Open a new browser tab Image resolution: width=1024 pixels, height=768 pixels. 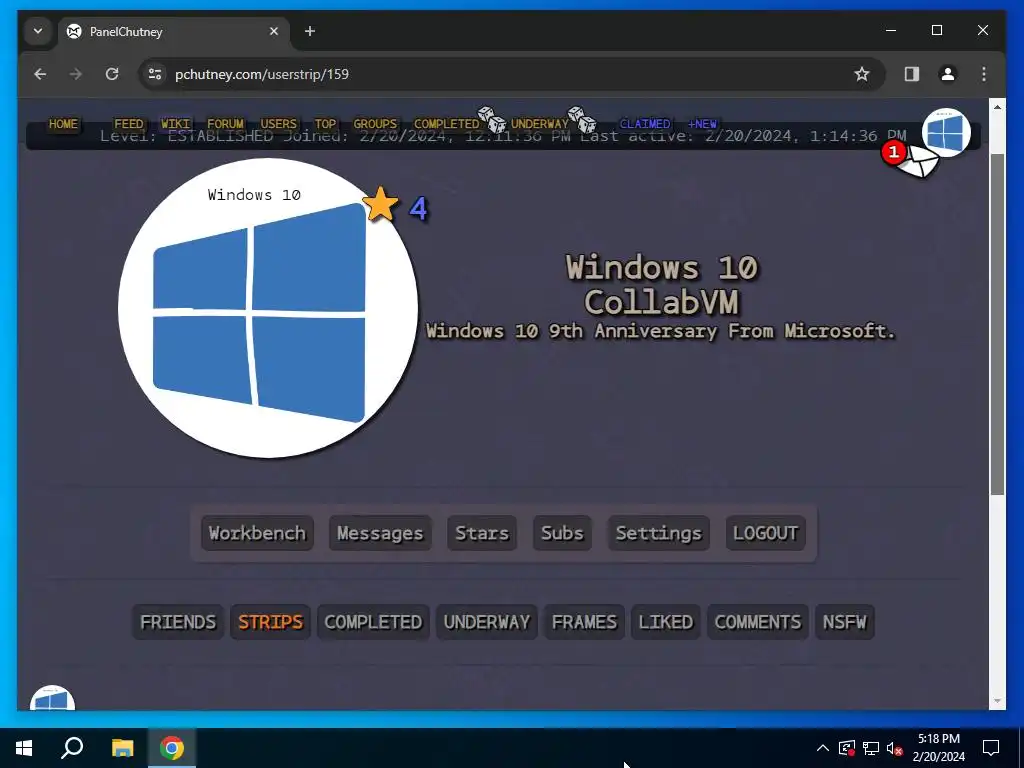coord(310,31)
